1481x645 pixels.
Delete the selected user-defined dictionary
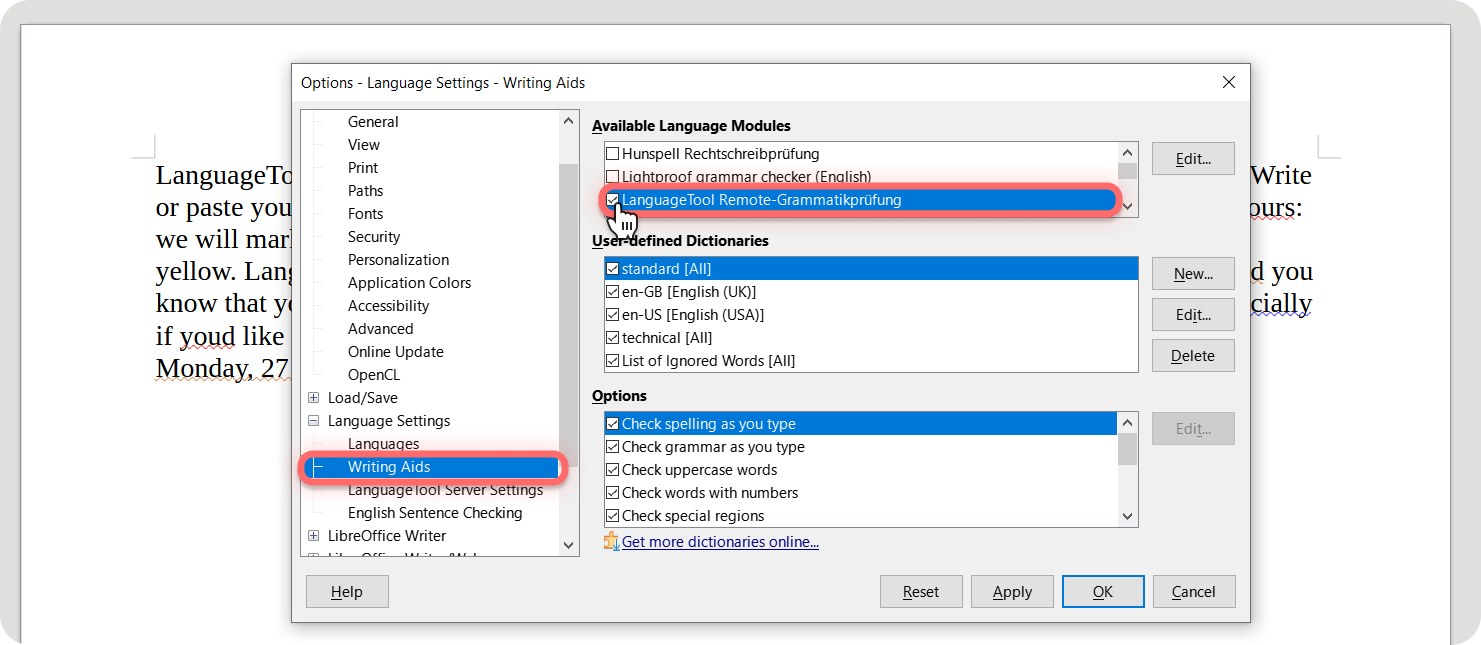pos(1193,356)
